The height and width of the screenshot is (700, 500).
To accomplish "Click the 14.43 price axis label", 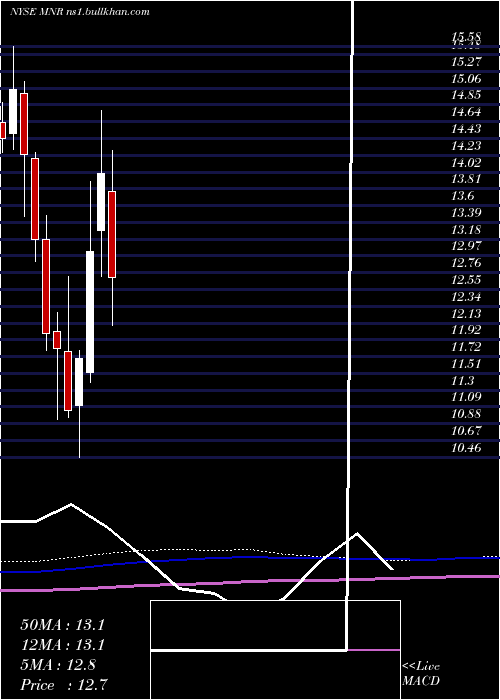I will click(466, 129).
